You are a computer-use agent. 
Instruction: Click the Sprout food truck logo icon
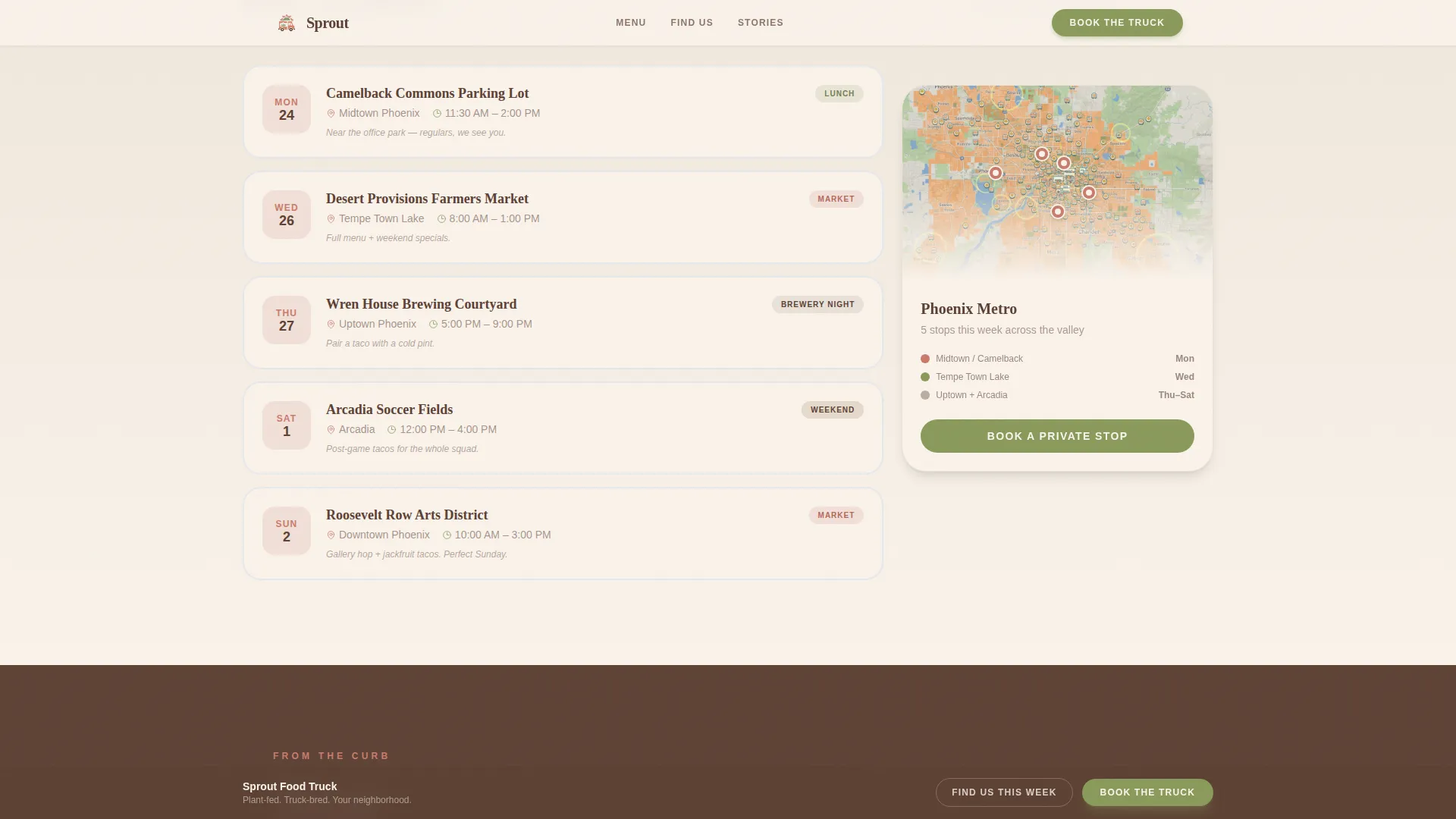tap(286, 23)
